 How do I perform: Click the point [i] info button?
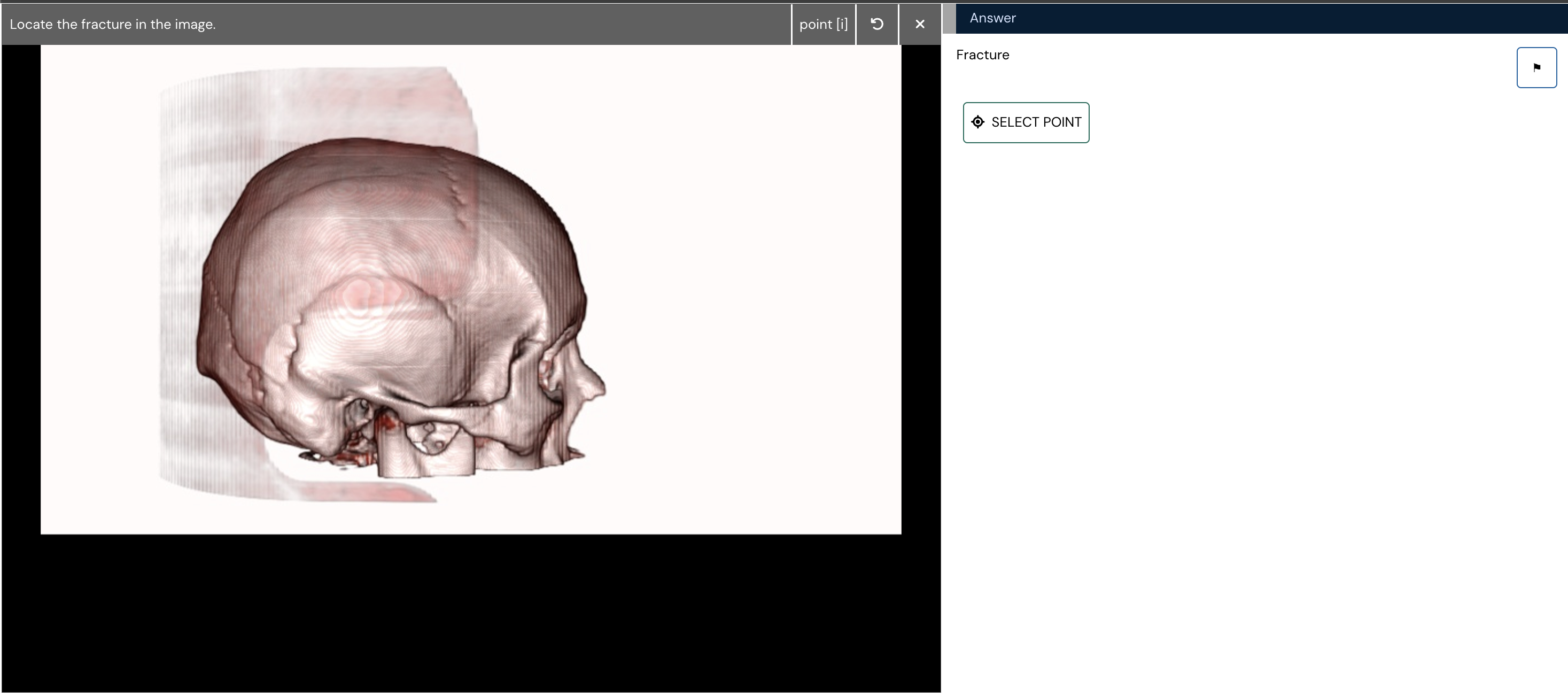click(823, 25)
